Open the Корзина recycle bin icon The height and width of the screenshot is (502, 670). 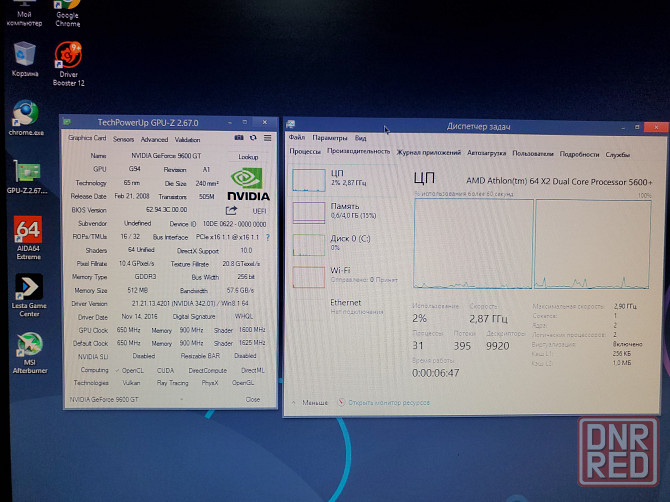[x=25, y=59]
